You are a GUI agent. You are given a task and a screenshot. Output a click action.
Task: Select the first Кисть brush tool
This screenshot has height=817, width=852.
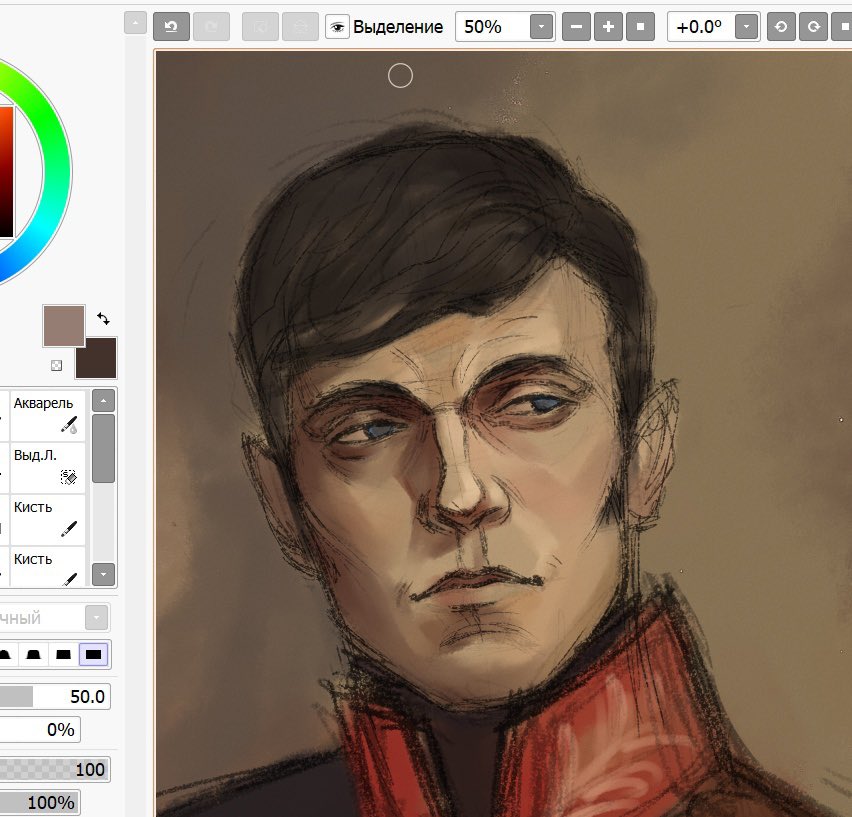[48, 520]
